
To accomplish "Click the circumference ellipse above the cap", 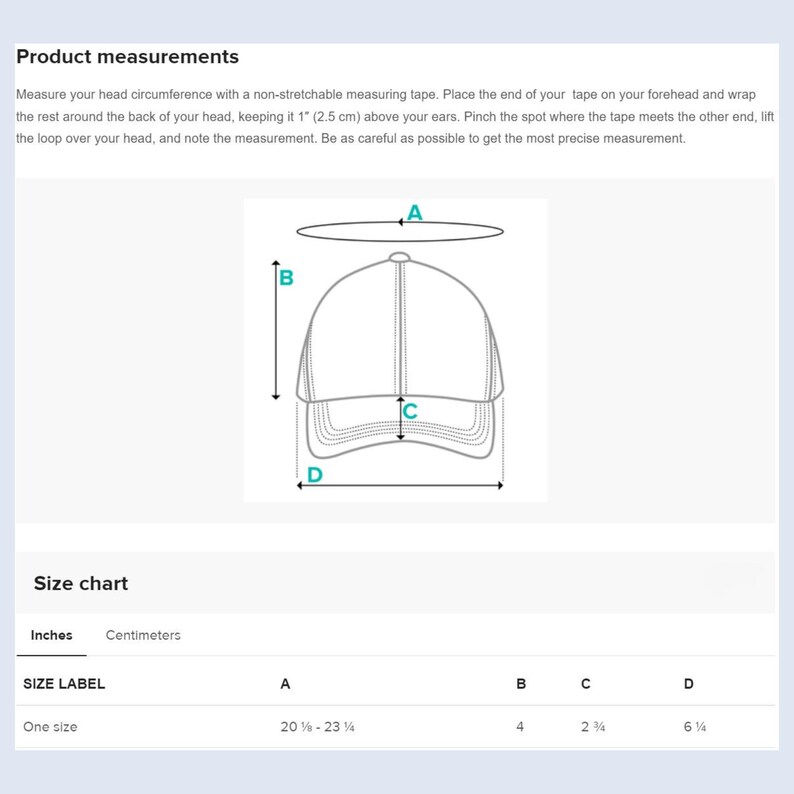I will pyautogui.click(x=400, y=231).
